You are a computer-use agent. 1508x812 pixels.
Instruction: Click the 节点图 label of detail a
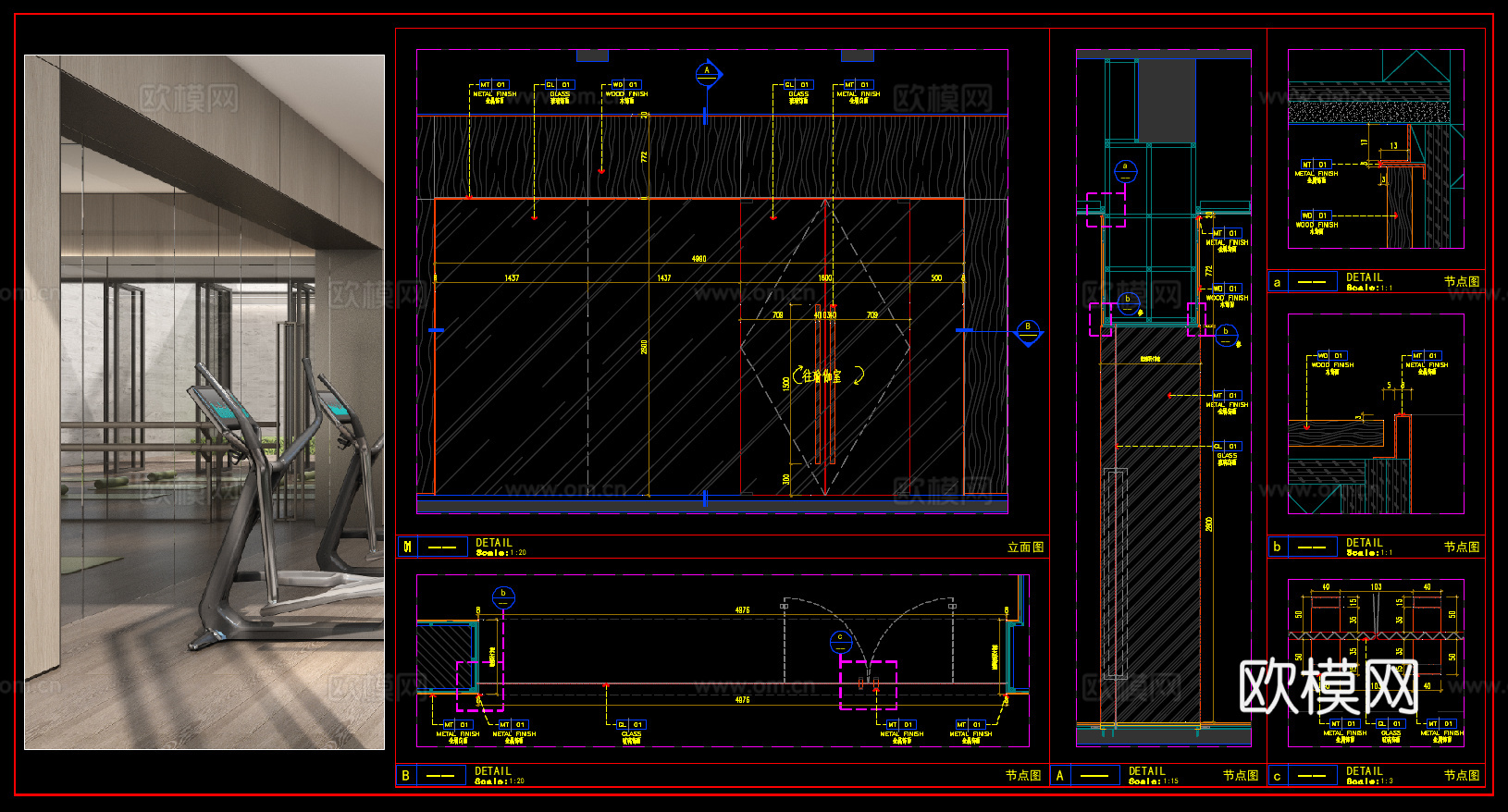coord(1462,281)
